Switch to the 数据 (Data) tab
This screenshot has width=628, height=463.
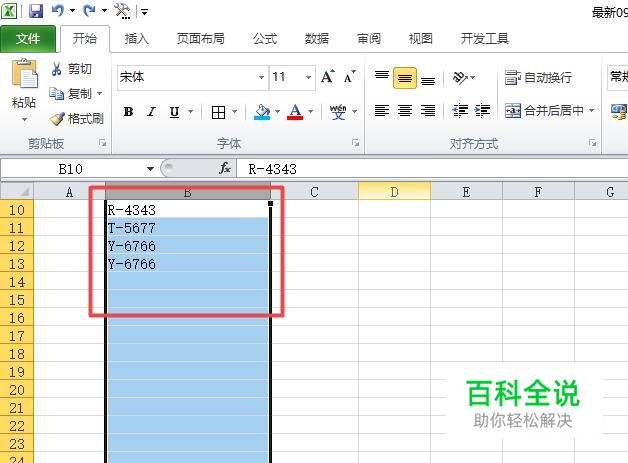pos(316,38)
